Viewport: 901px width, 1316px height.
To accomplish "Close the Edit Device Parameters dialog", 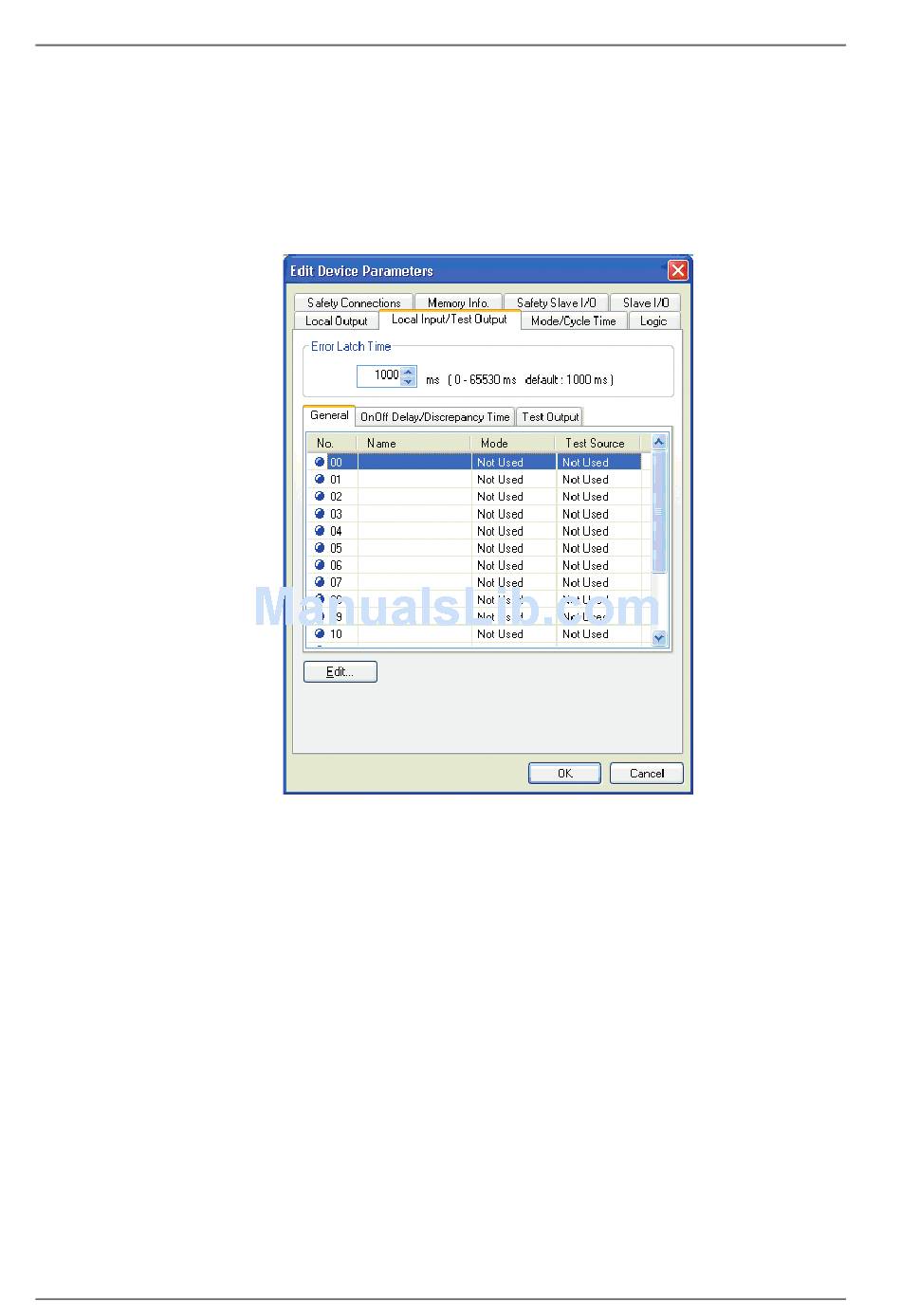I will click(x=677, y=271).
